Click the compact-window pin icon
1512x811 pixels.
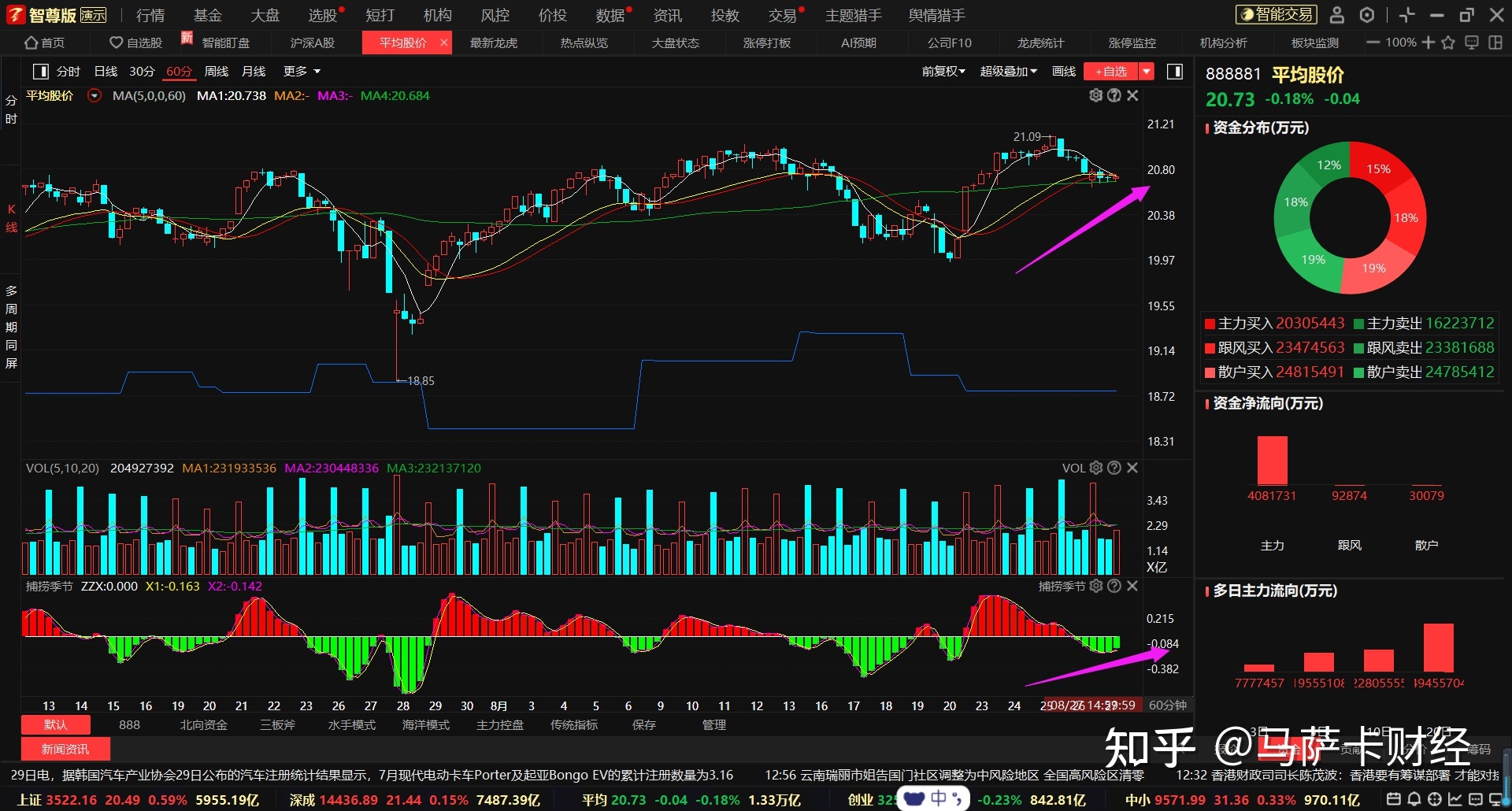(x=1407, y=15)
